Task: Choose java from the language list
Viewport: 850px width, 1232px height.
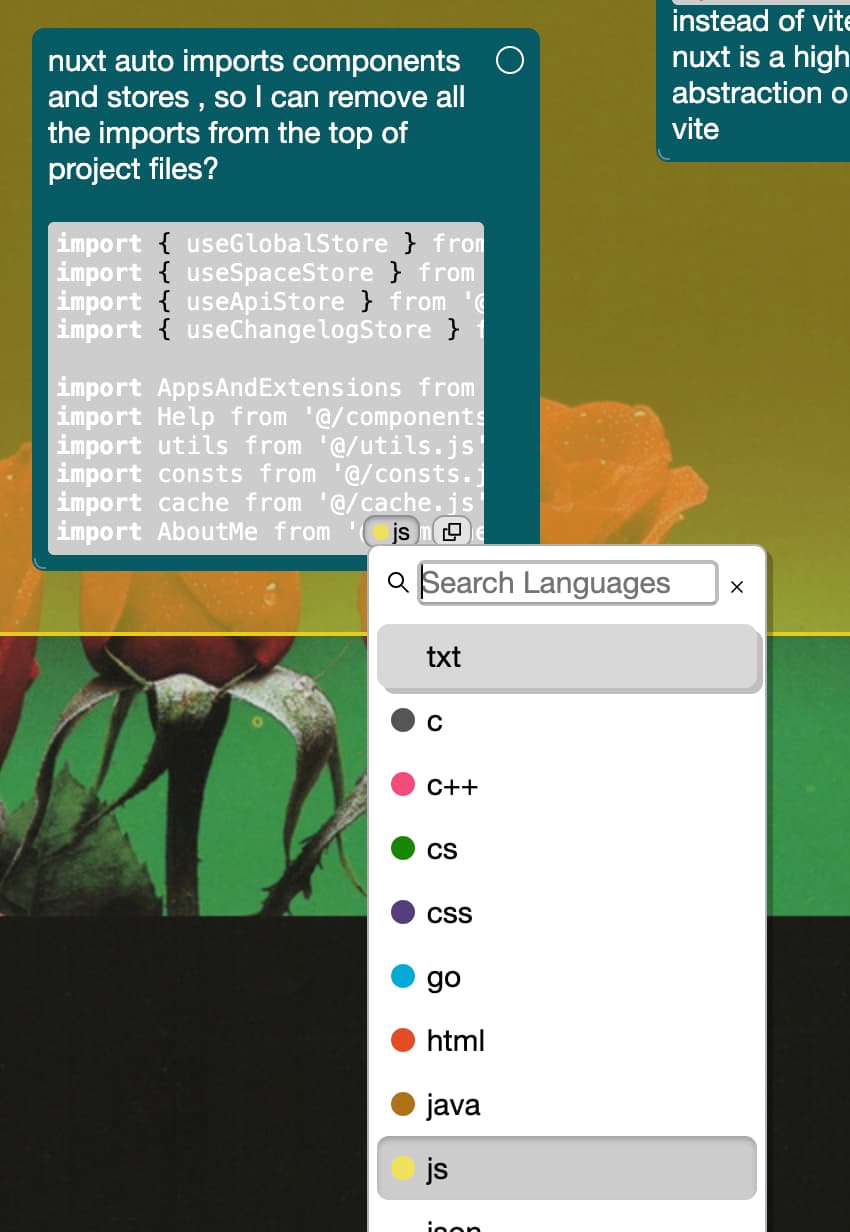Action: coord(567,1105)
